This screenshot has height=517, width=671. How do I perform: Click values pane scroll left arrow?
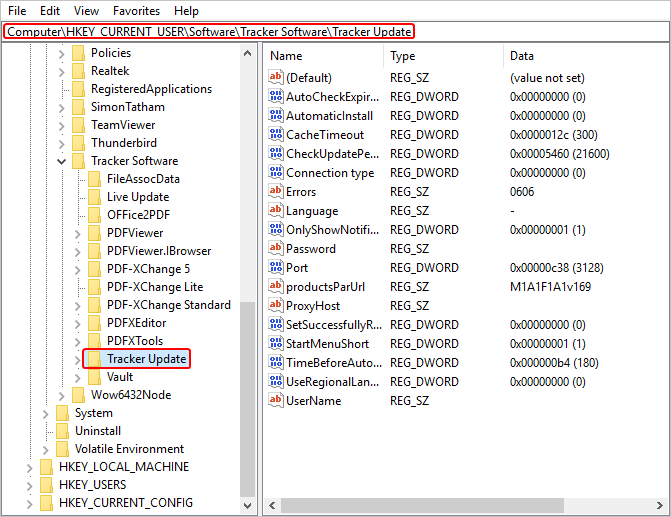click(272, 505)
